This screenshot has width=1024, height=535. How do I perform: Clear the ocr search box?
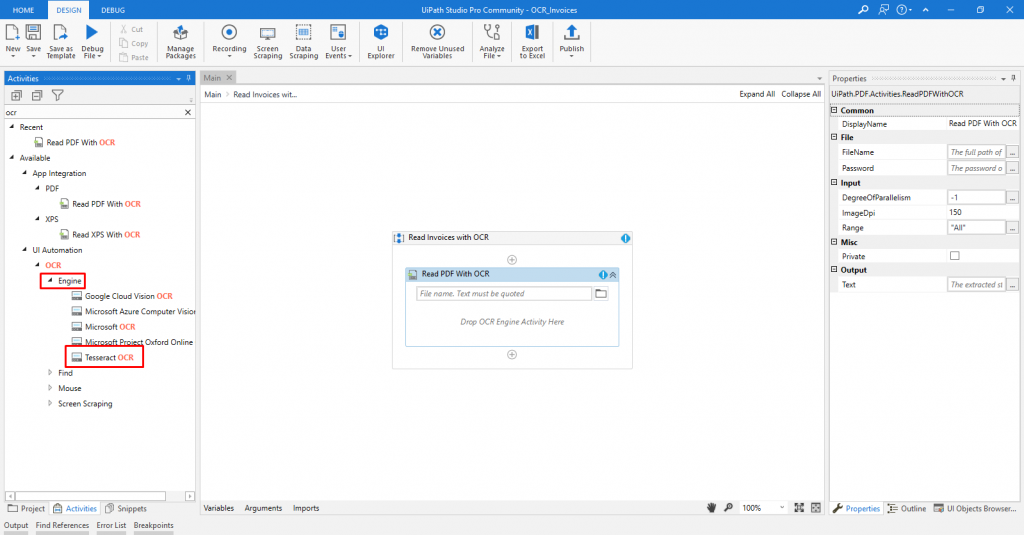(x=188, y=112)
